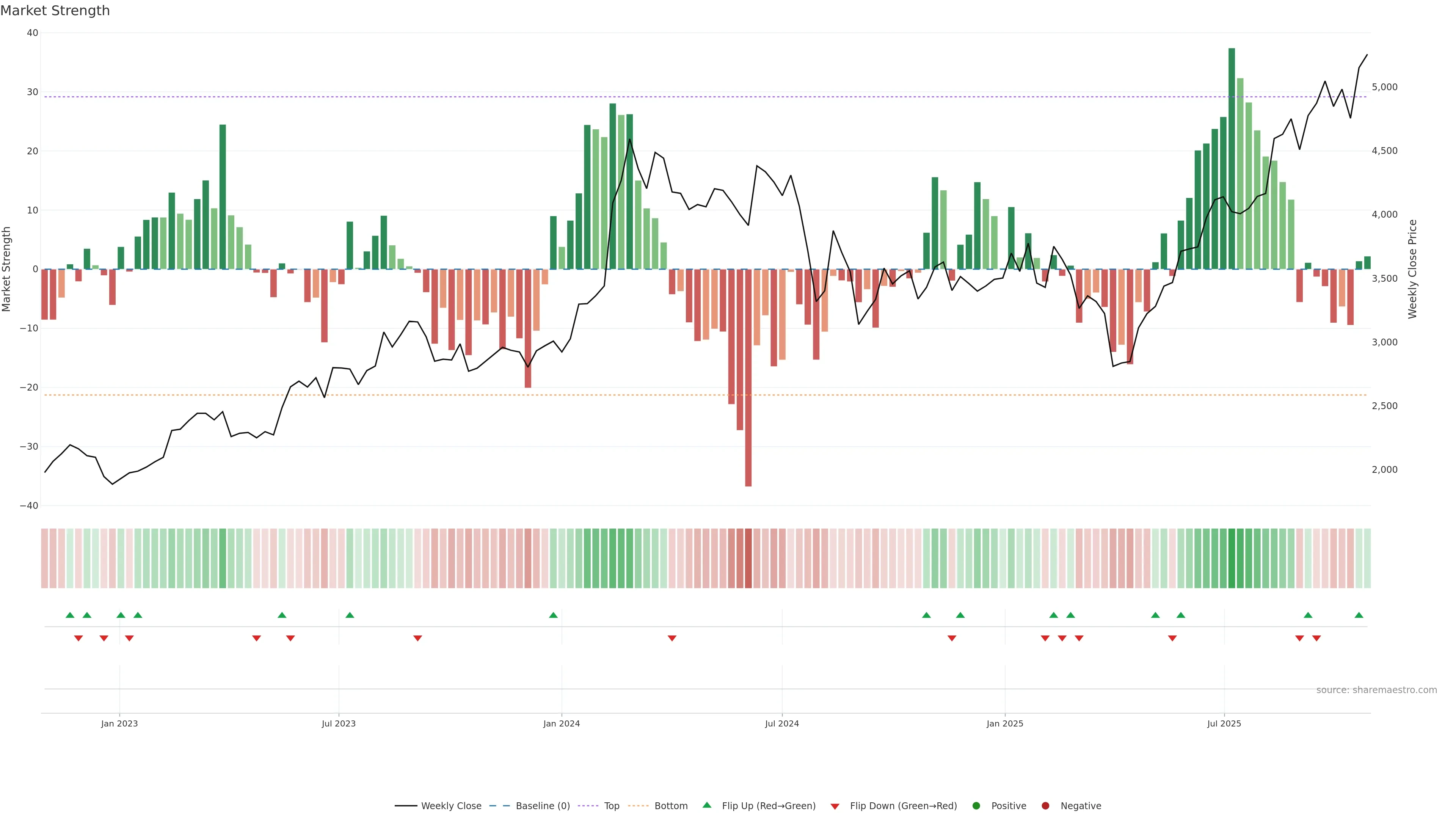Image resolution: width=1456 pixels, height=819 pixels.
Task: Click the rightmost green flip-up triangle marker
Action: tap(1359, 615)
